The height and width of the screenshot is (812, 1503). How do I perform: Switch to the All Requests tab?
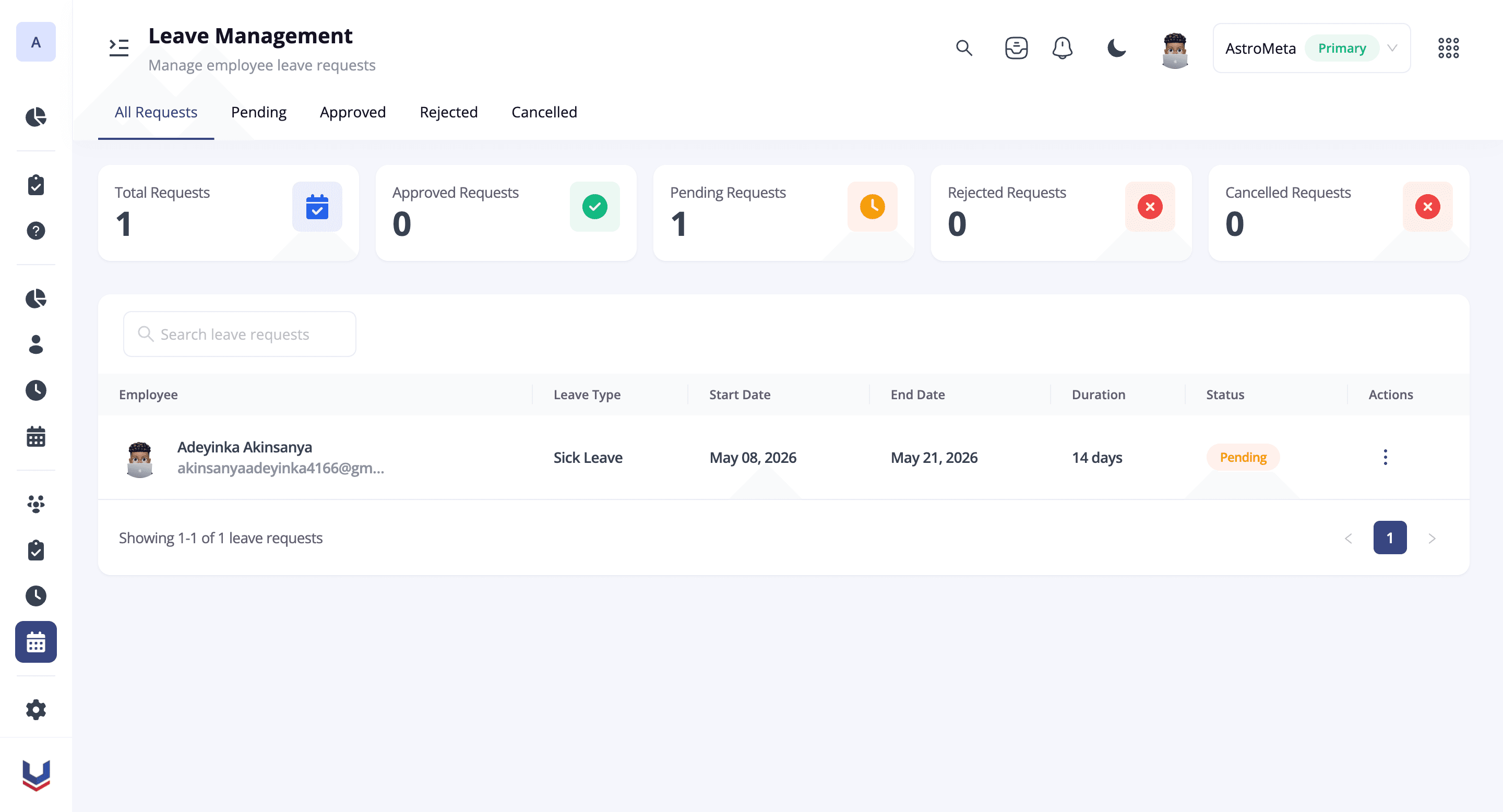(156, 112)
